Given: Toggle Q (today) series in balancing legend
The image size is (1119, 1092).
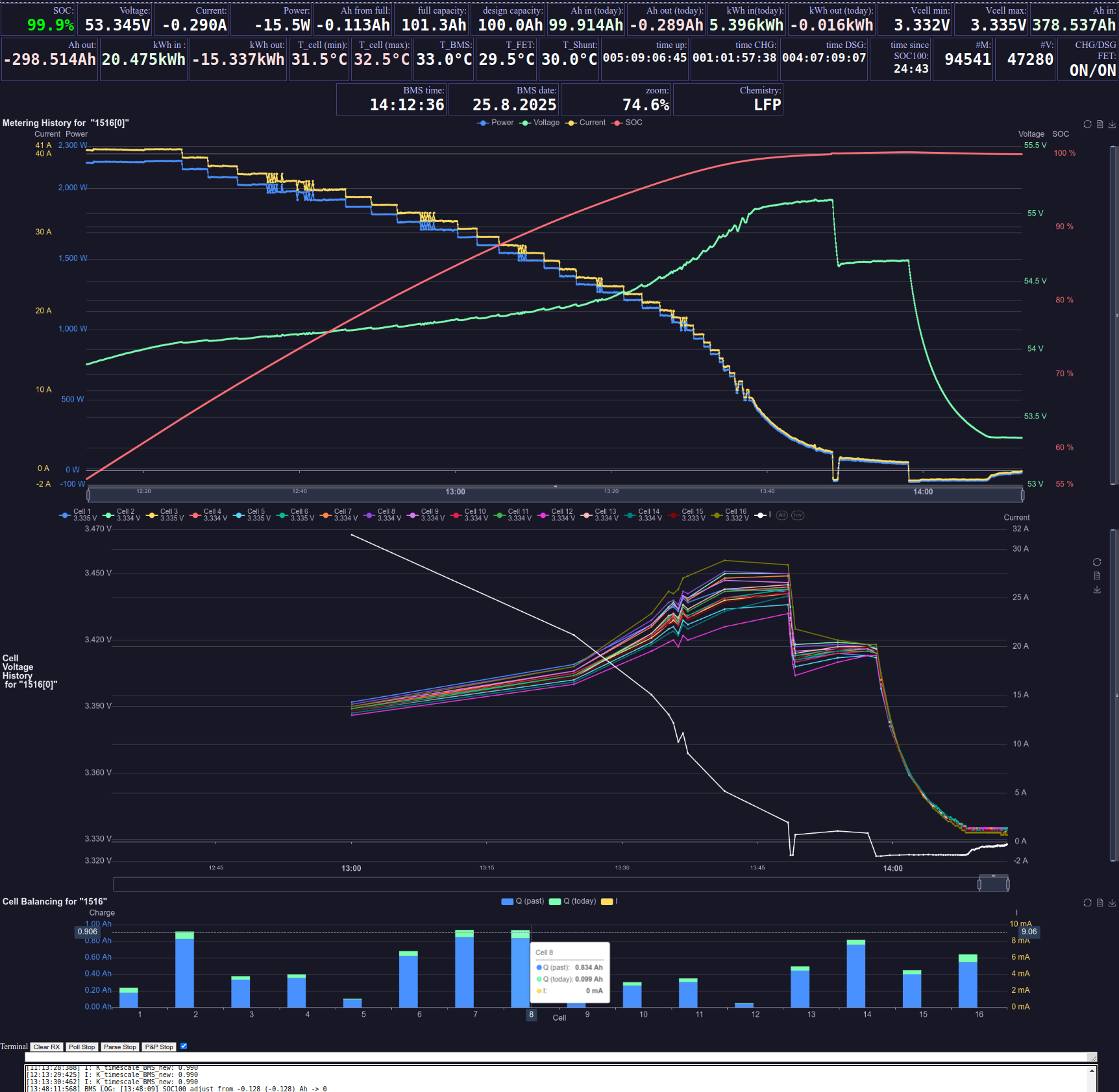Looking at the screenshot, I should click(572, 901).
